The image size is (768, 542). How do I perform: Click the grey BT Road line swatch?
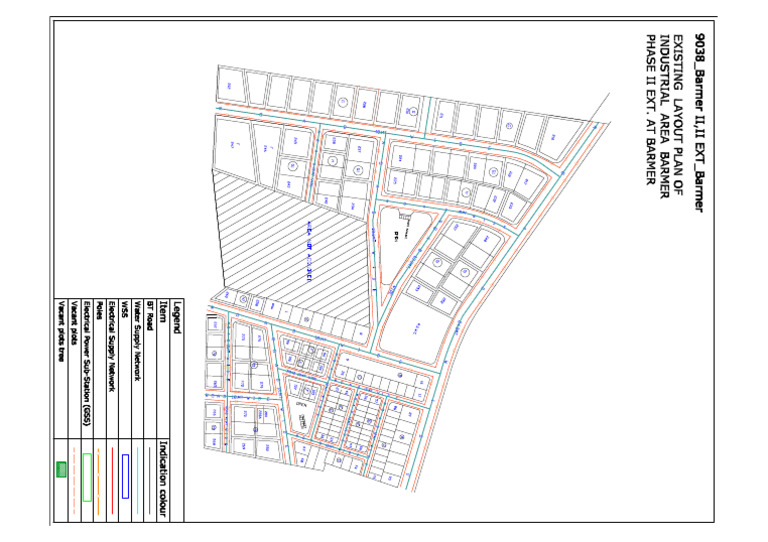[150, 480]
